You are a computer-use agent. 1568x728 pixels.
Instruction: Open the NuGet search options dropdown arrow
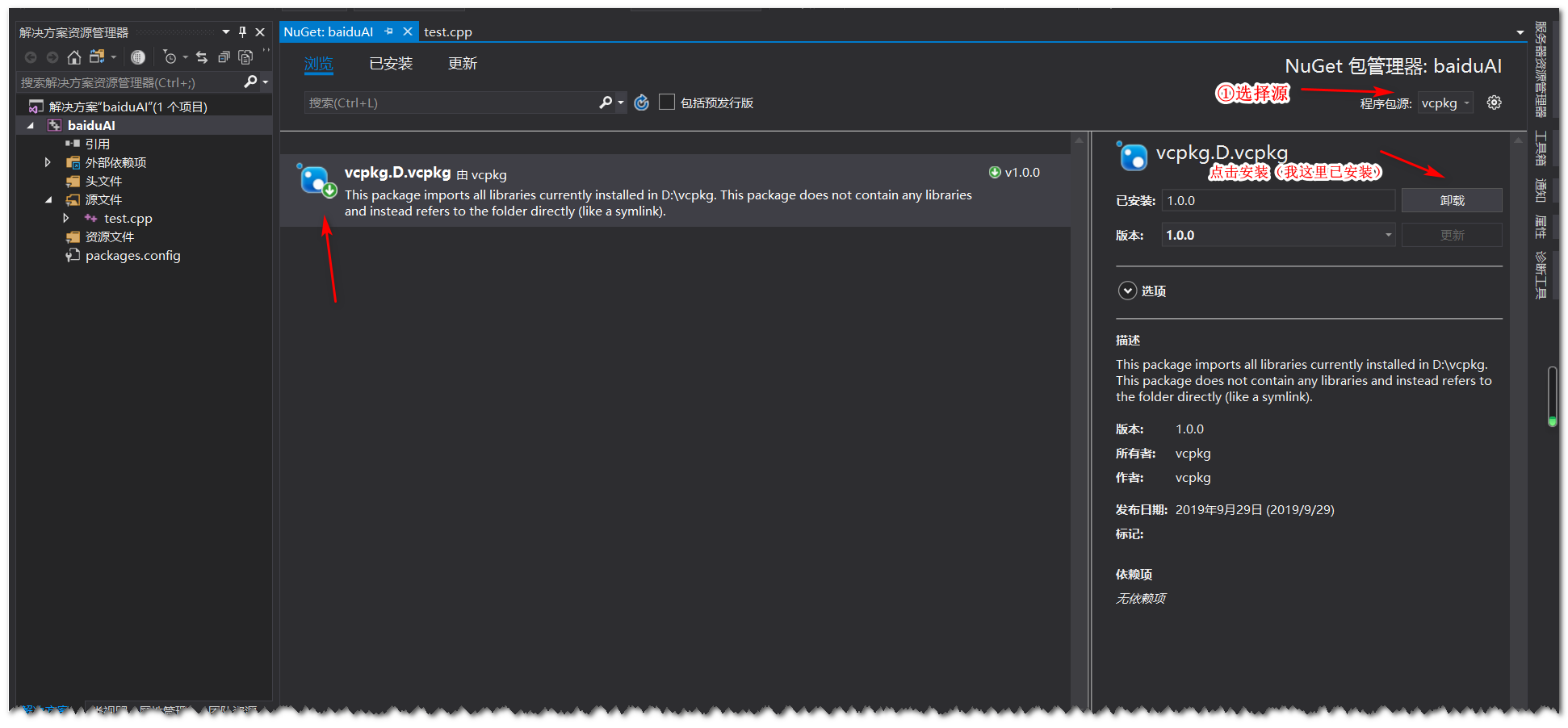tap(621, 103)
